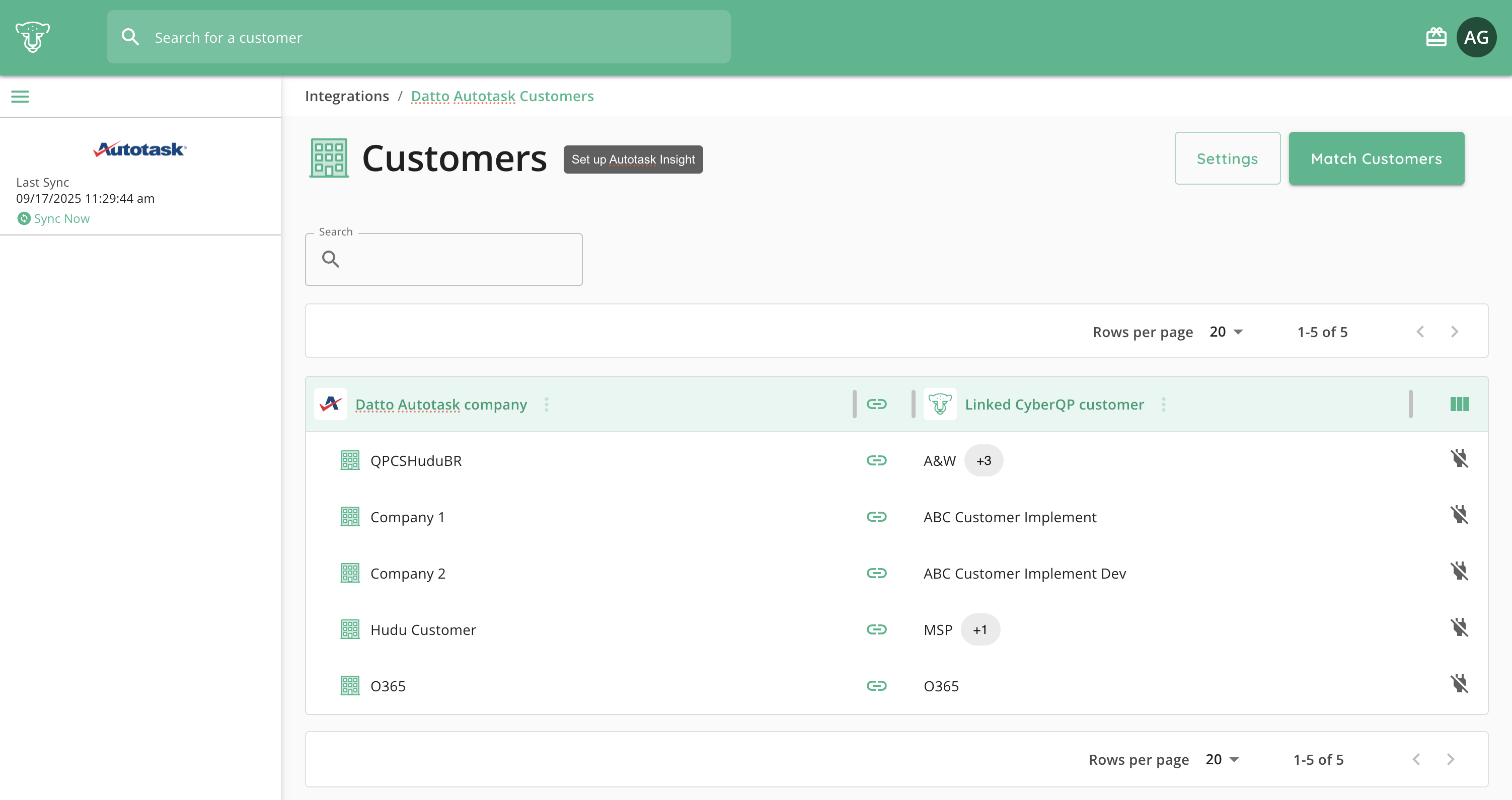Screen dimensions: 1512x800
Task: Click the Hudu Customer name
Action: 423,630
